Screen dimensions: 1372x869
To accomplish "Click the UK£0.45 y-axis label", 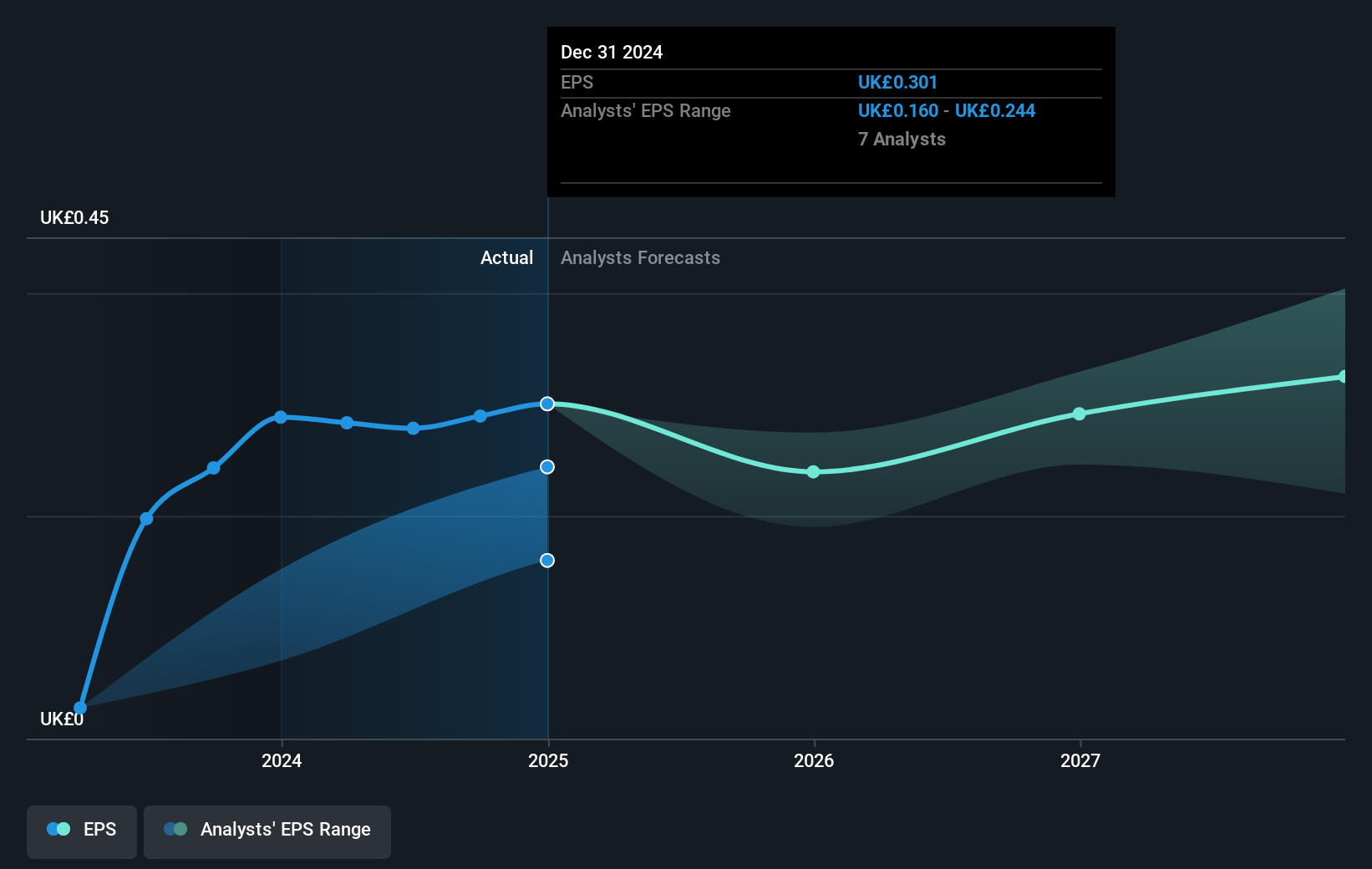I will (x=74, y=218).
